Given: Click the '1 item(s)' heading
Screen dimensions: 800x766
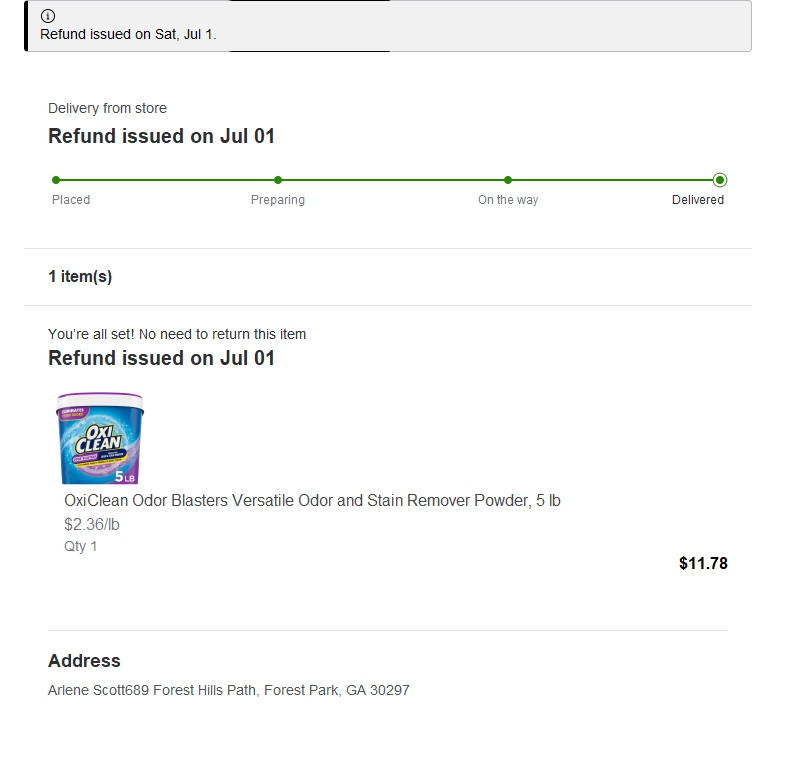Looking at the screenshot, I should pos(80,277).
